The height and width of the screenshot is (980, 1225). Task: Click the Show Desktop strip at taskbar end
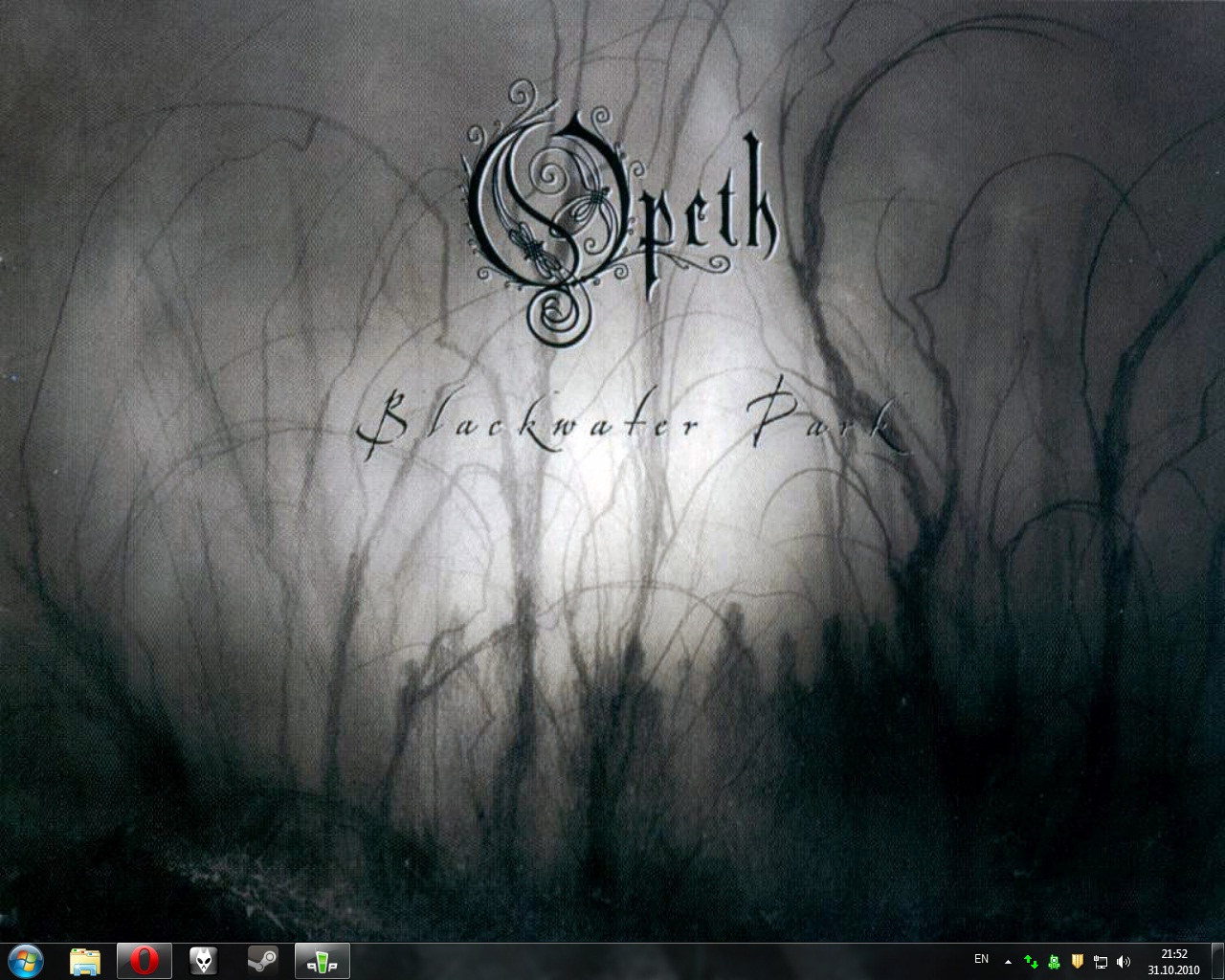coord(1218,961)
